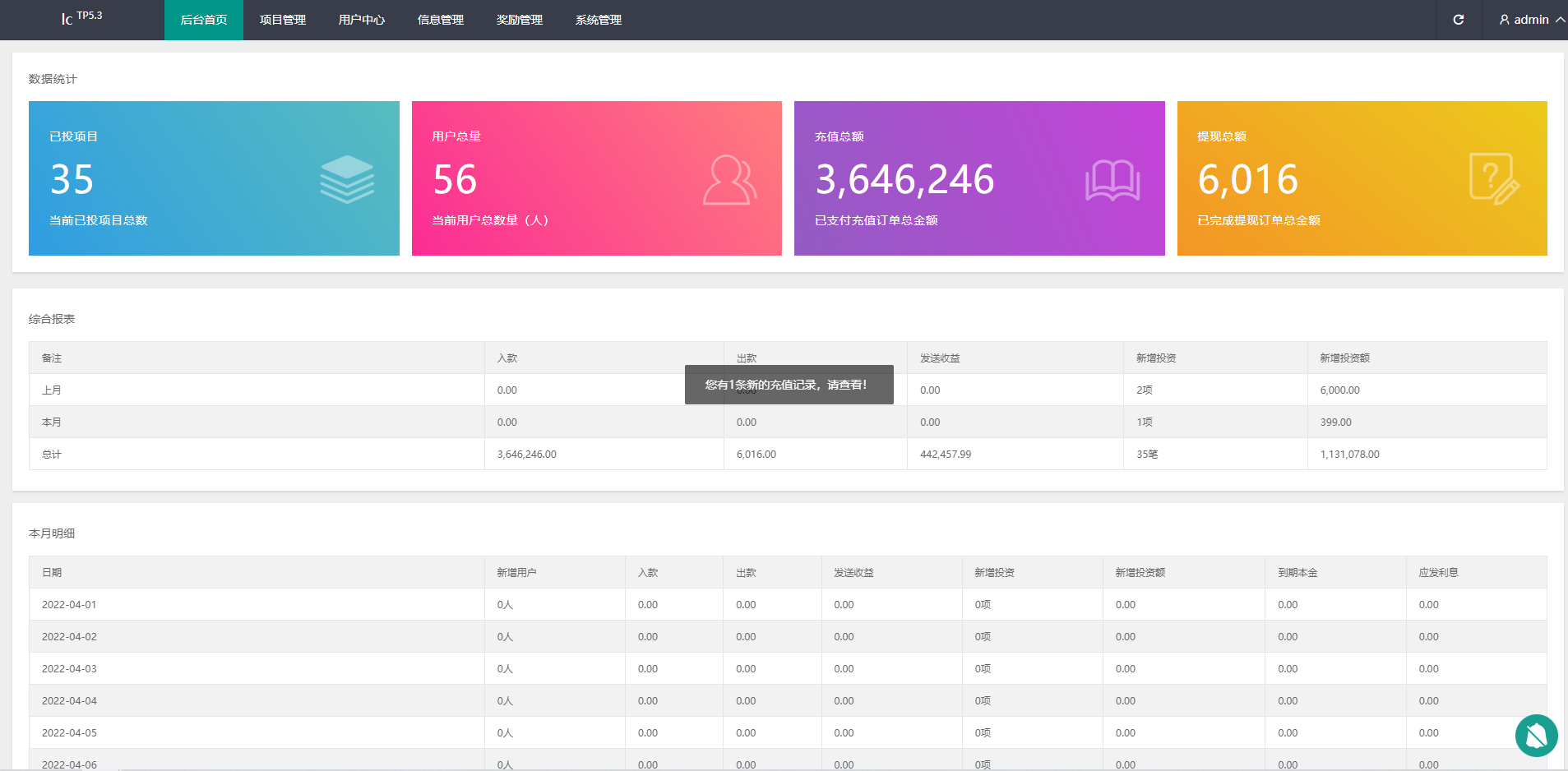
Task: Click the 3,646,246 recharge total number
Action: (x=904, y=179)
